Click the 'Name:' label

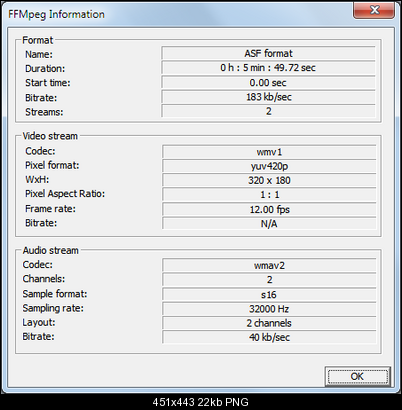(x=39, y=54)
